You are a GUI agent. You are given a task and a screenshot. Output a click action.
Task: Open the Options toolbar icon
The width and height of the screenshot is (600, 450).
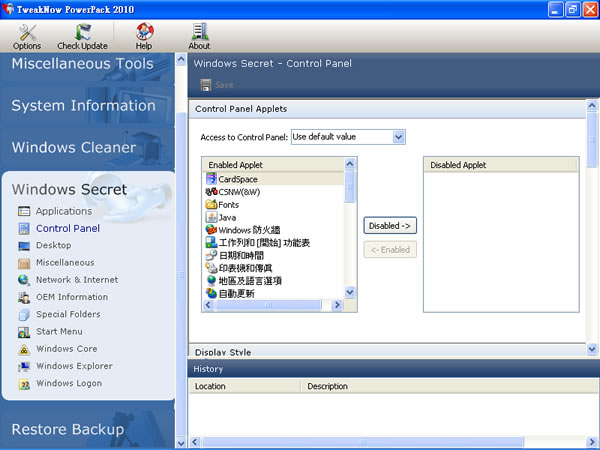pyautogui.click(x=27, y=33)
